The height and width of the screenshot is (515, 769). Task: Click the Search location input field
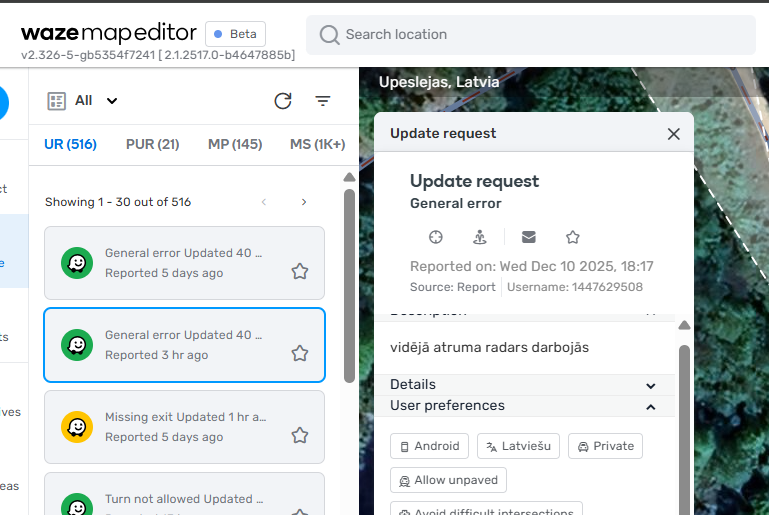540,35
